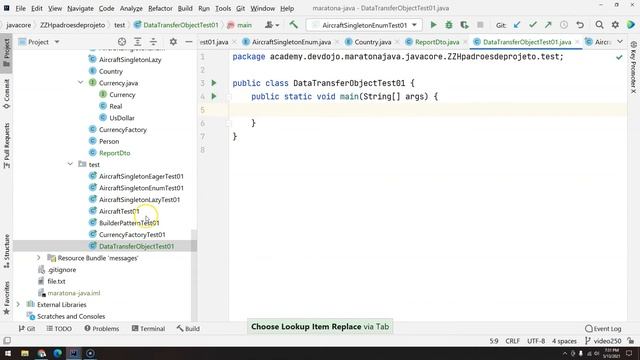Image resolution: width=640 pixels, height=360 pixels.
Task: Open Event Log
Action: pyautogui.click(x=603, y=329)
